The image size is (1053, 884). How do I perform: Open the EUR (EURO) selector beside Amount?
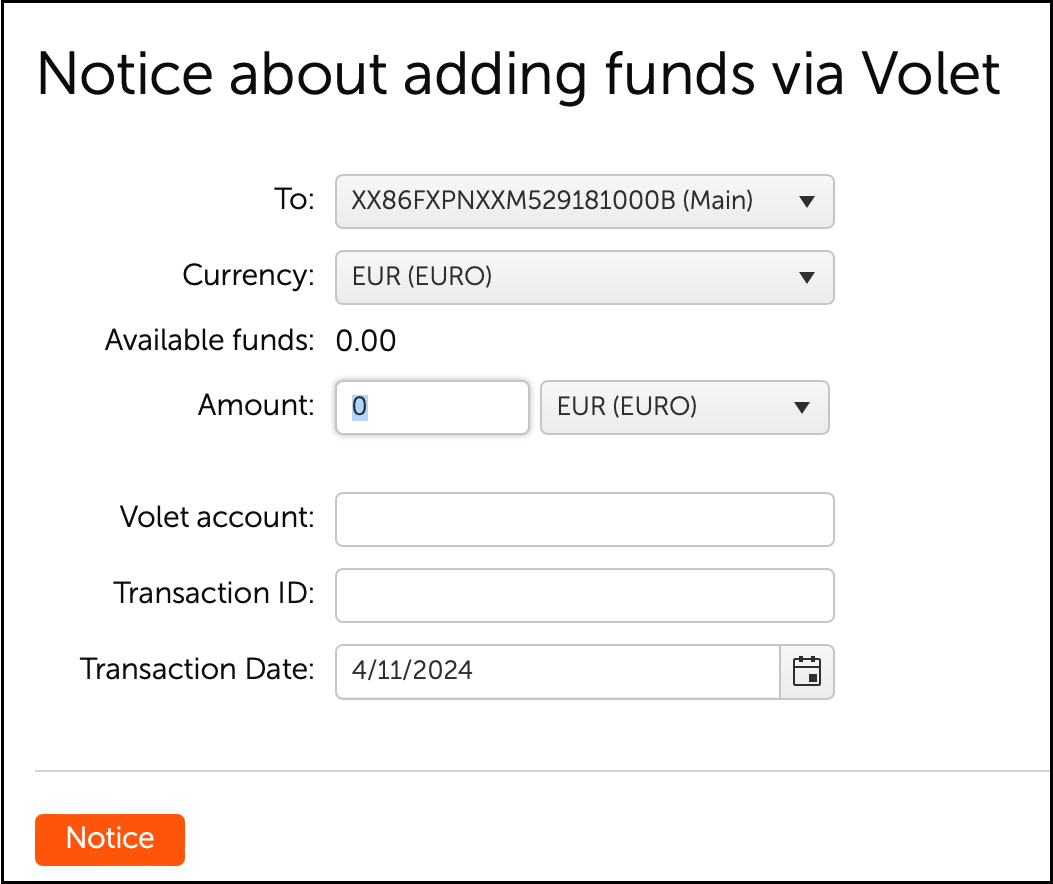684,408
